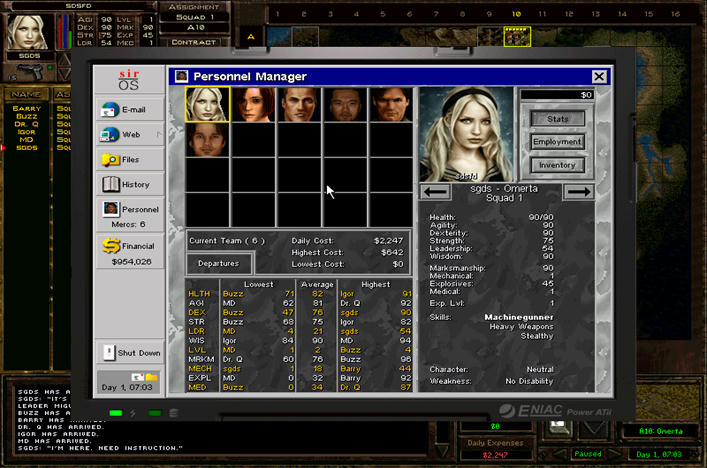Click the Paused time control
Viewport: 707px width, 468px height.
coord(588,454)
